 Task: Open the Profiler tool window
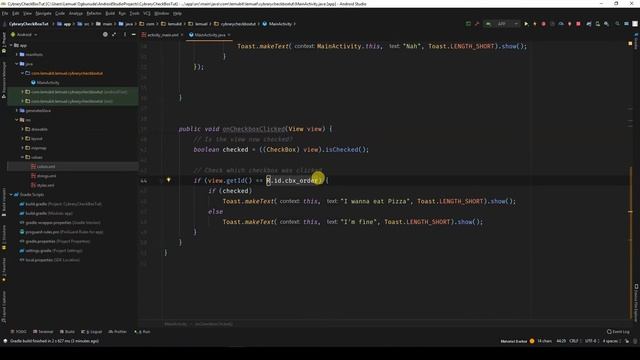pos(118,332)
